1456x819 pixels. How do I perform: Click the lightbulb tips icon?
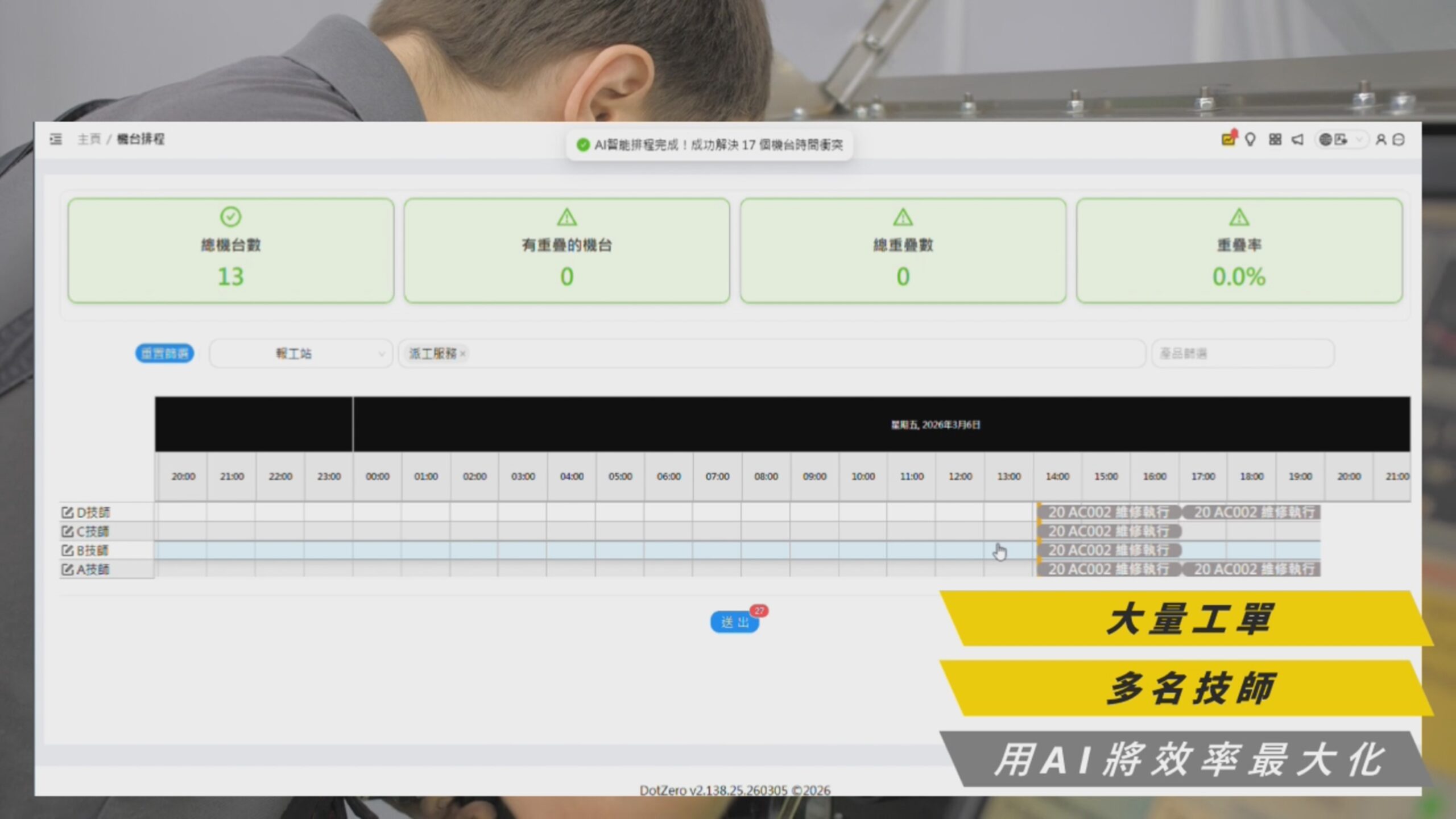click(1250, 139)
